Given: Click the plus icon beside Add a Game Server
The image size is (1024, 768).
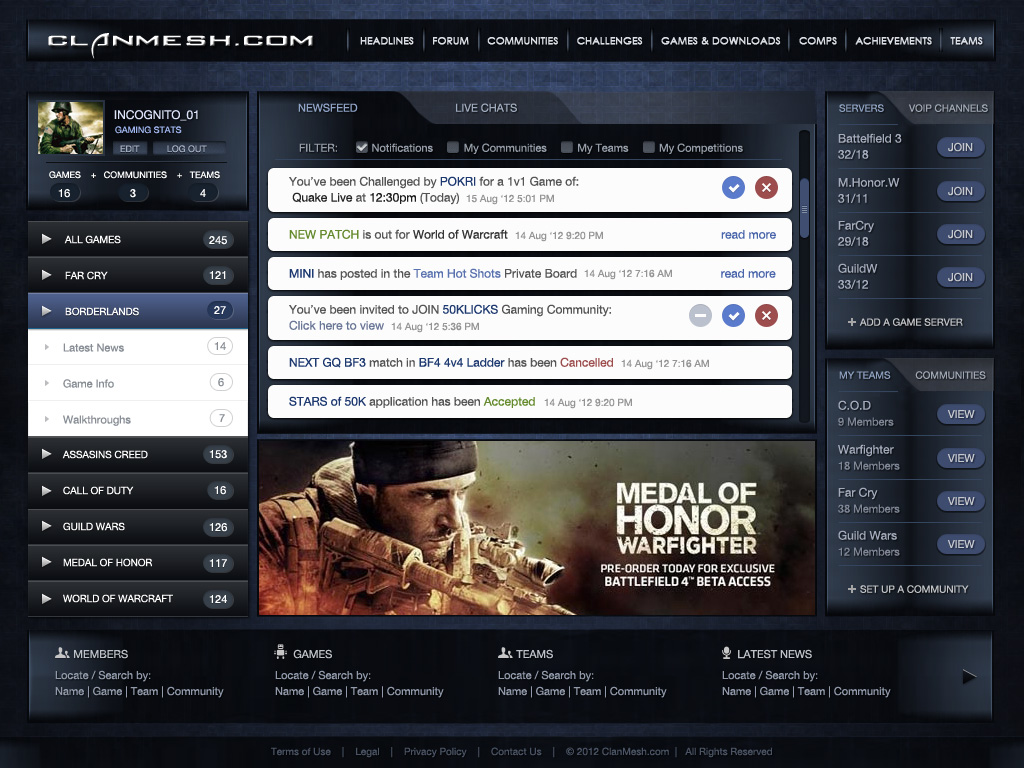Looking at the screenshot, I should pyautogui.click(x=852, y=322).
